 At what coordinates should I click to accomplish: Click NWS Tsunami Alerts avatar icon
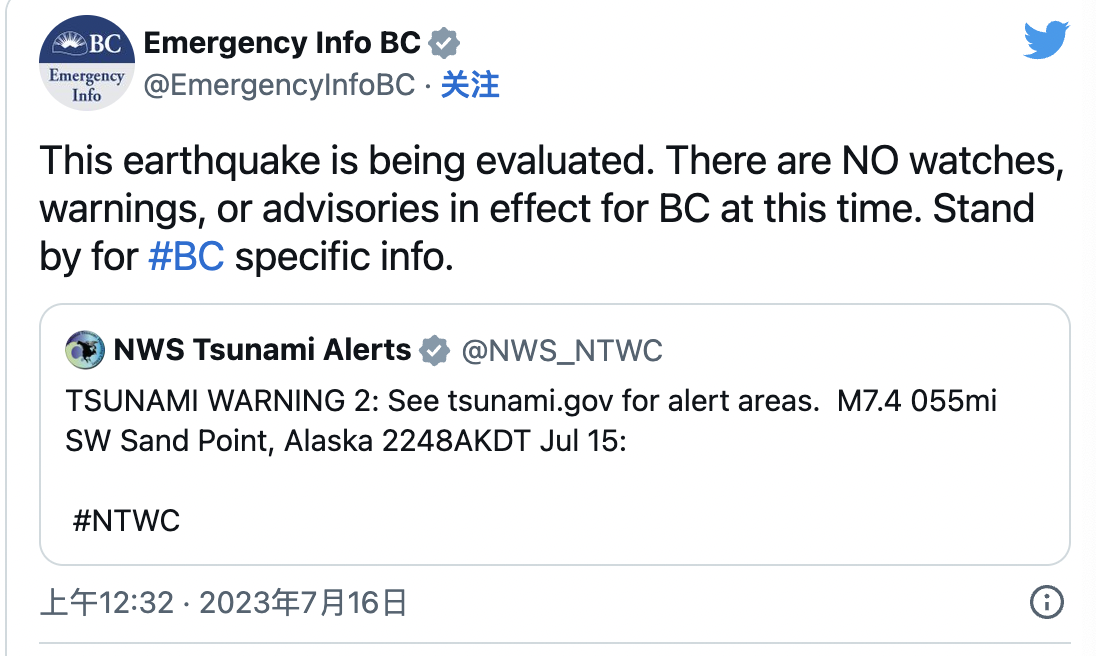coord(85,350)
